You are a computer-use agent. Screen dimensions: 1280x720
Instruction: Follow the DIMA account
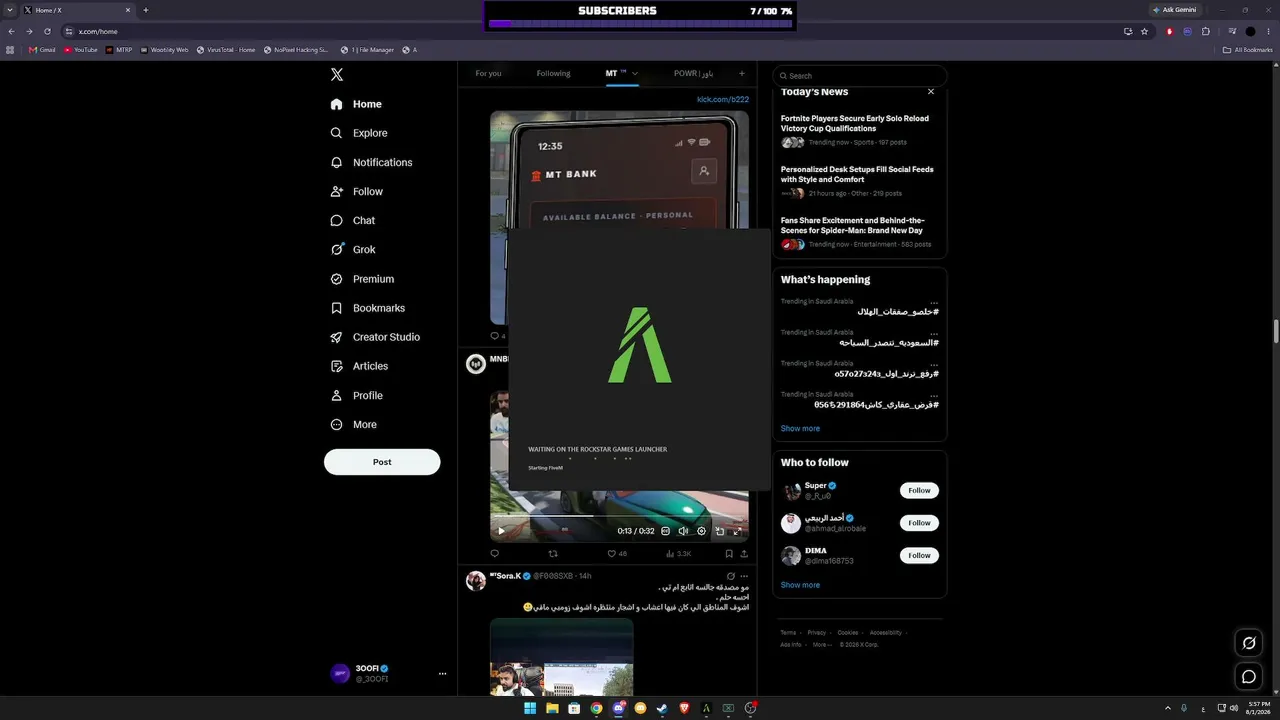(919, 555)
